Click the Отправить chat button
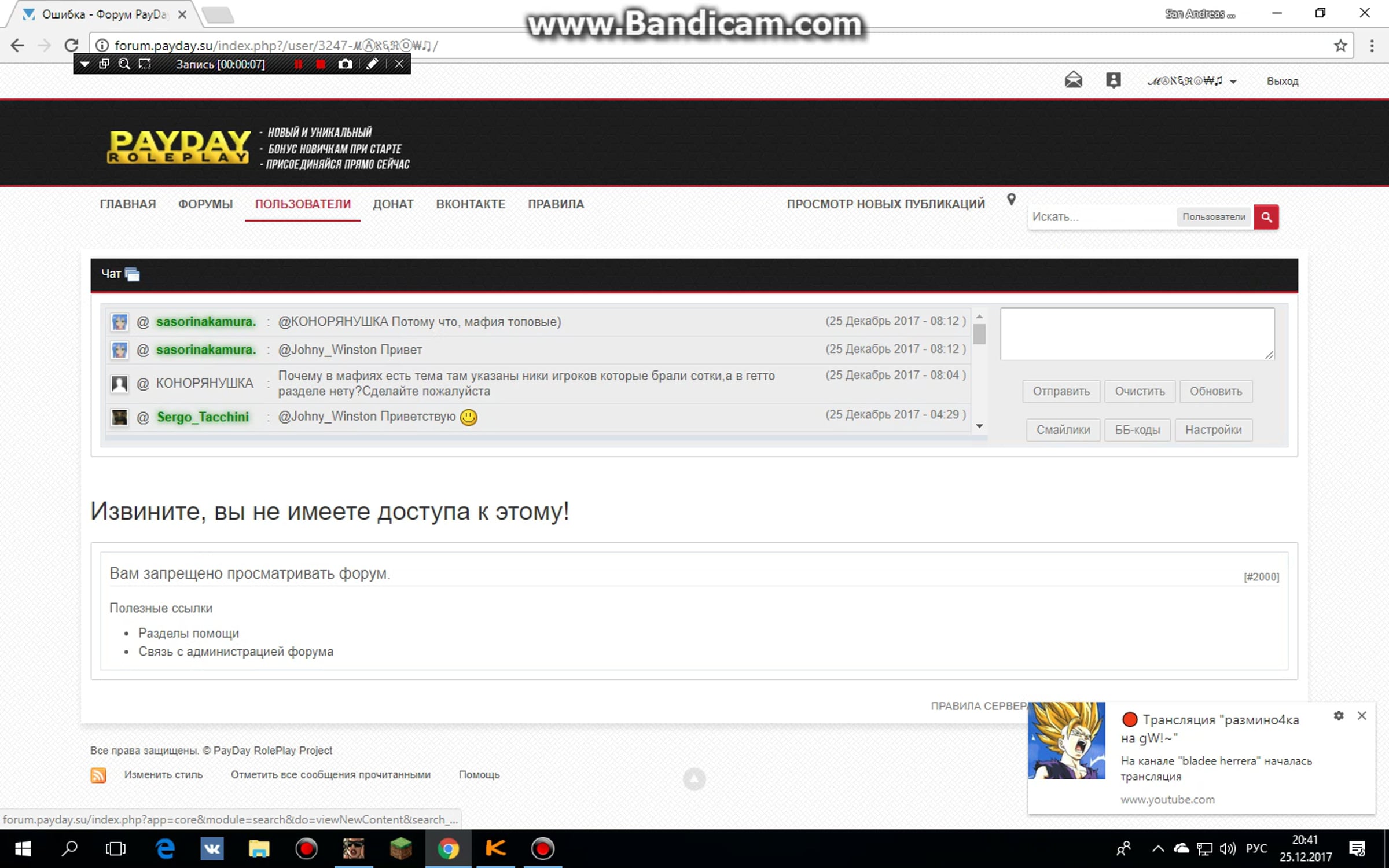Screen dimensions: 1389x868 click(x=1061, y=392)
